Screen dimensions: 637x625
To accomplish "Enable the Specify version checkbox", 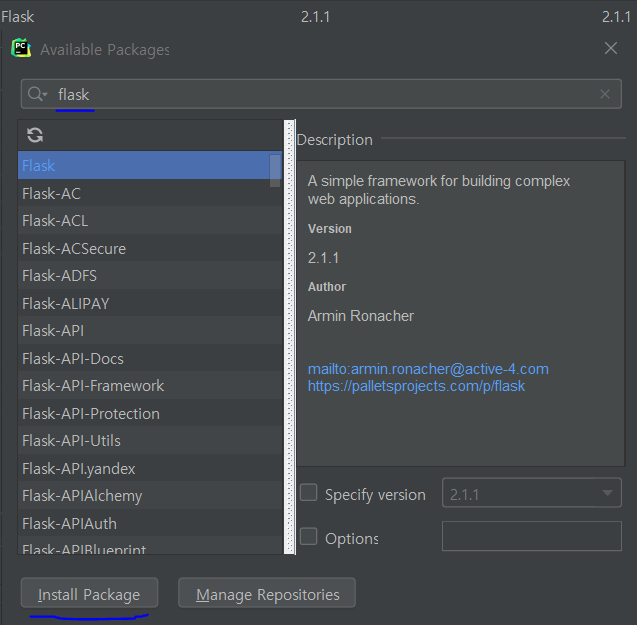I will click(x=308, y=493).
